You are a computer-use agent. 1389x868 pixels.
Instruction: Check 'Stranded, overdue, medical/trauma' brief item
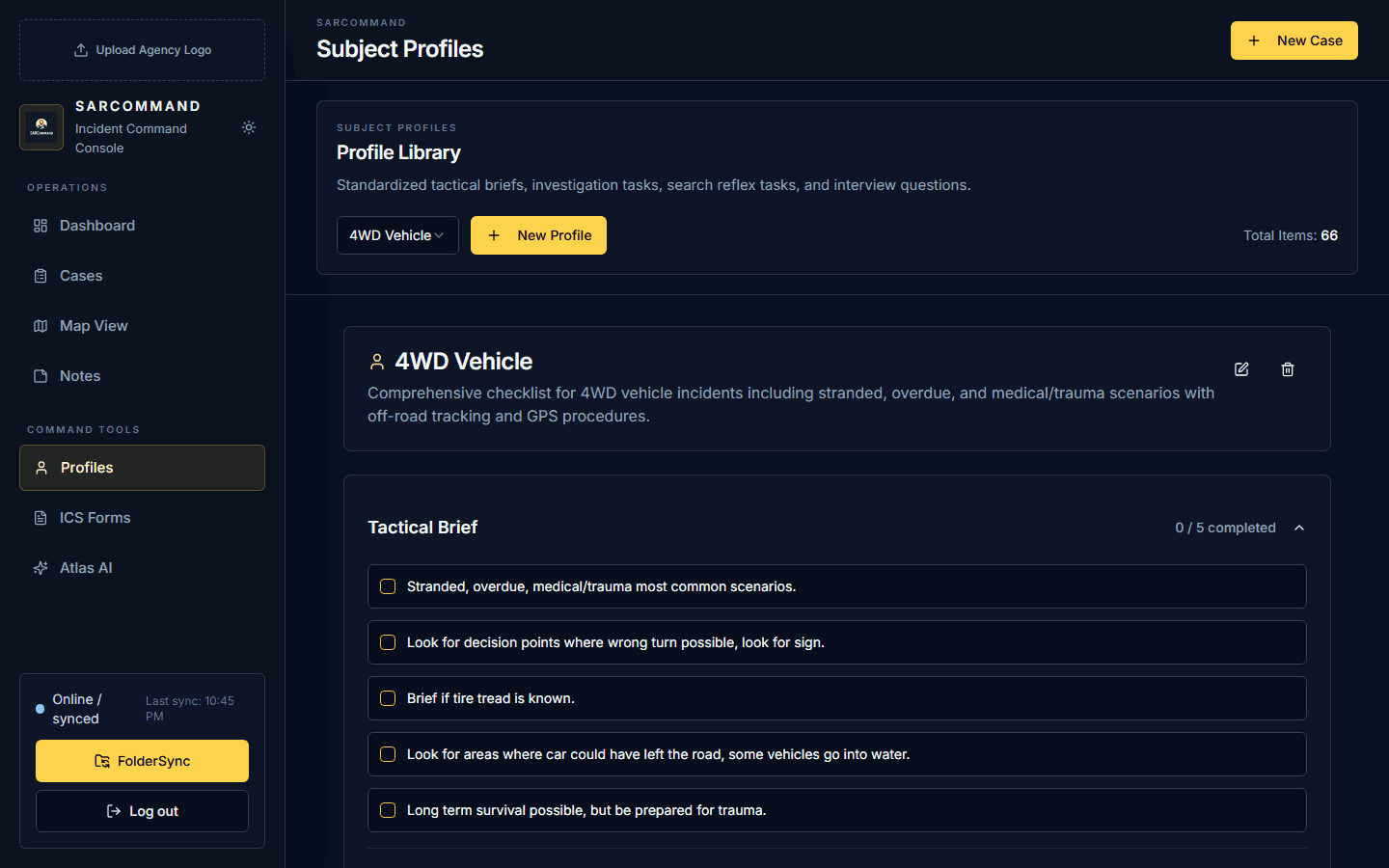click(388, 586)
